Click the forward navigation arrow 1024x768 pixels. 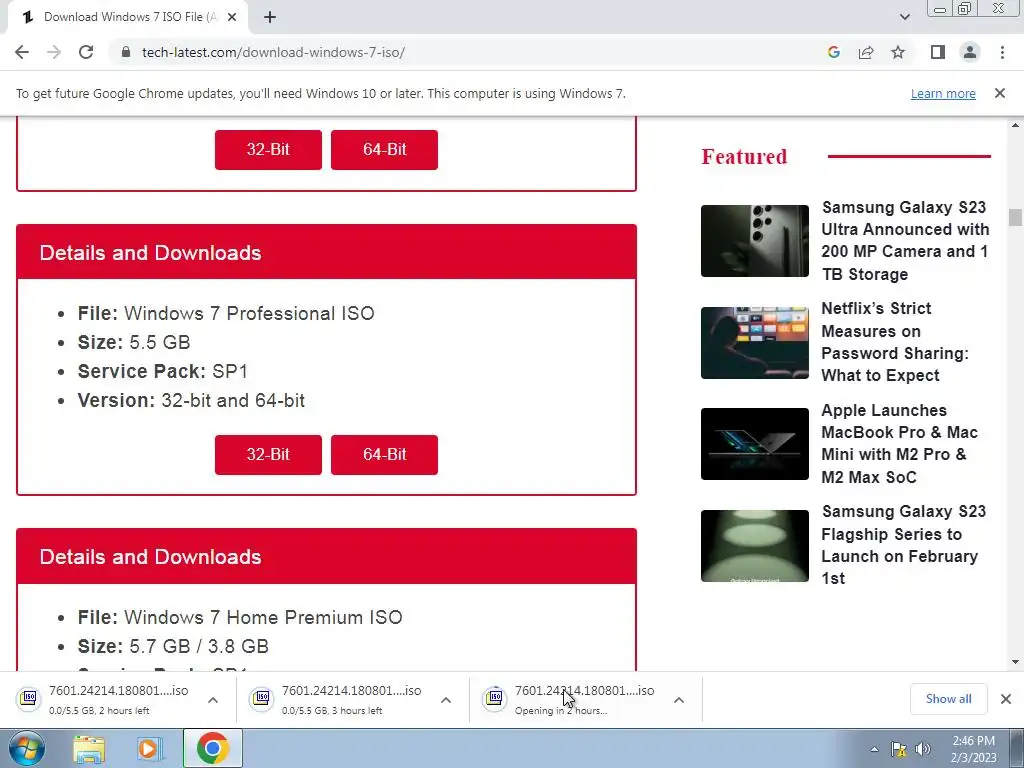[54, 52]
